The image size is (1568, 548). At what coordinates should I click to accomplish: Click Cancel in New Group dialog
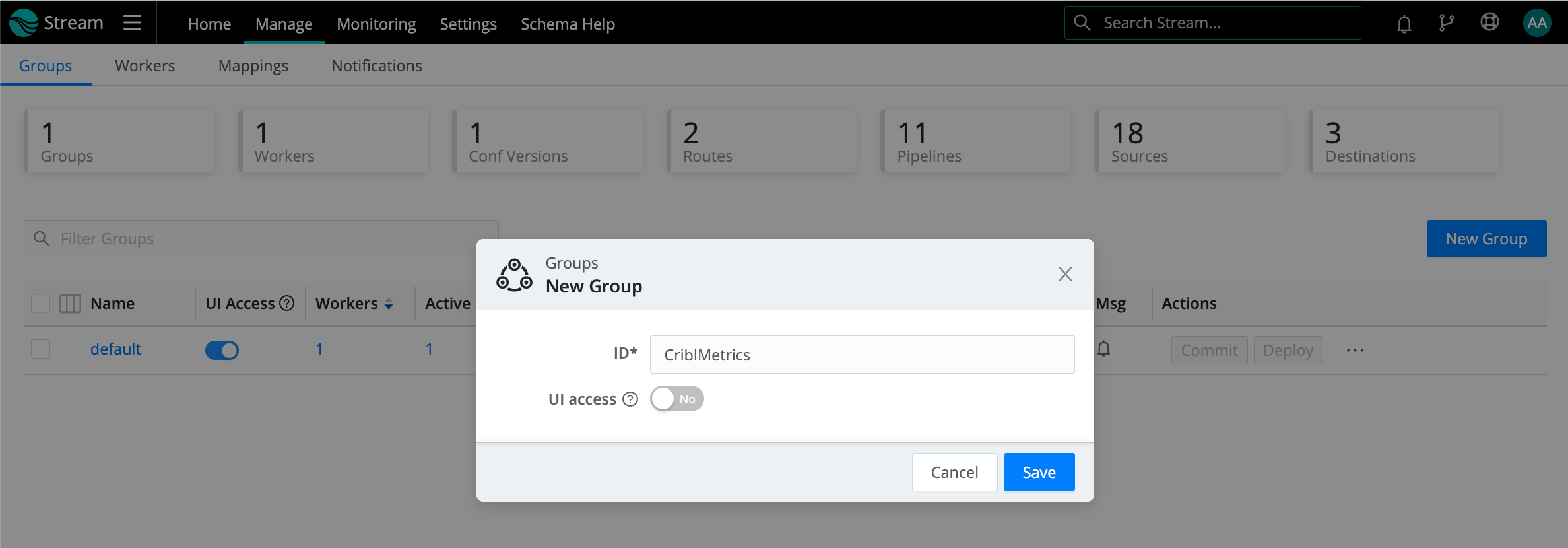[x=954, y=472]
